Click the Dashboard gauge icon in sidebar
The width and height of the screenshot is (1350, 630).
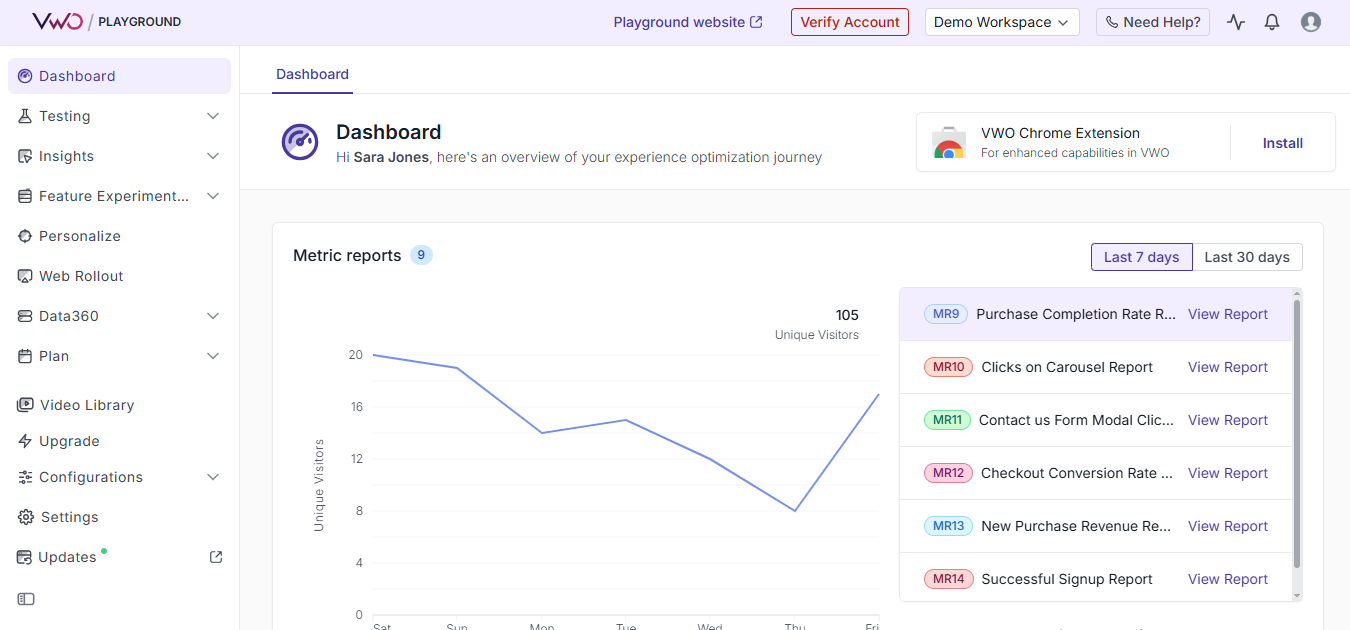pyautogui.click(x=25, y=76)
